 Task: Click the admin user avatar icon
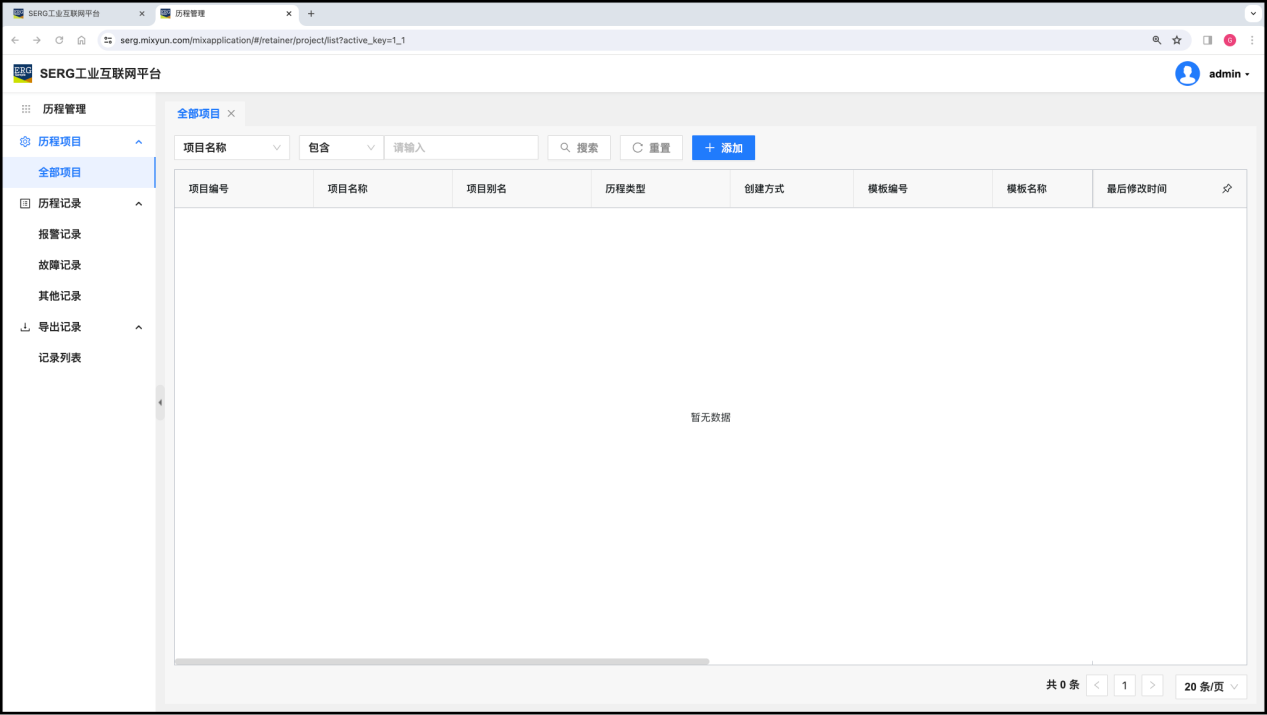click(1187, 74)
